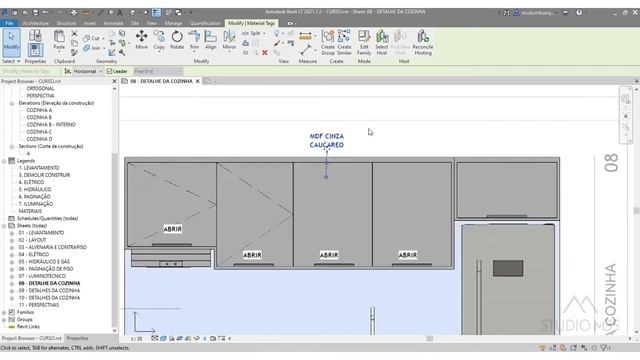
Task: Select sheet 11 - PERSPECTIVAS
Action: click(39, 305)
